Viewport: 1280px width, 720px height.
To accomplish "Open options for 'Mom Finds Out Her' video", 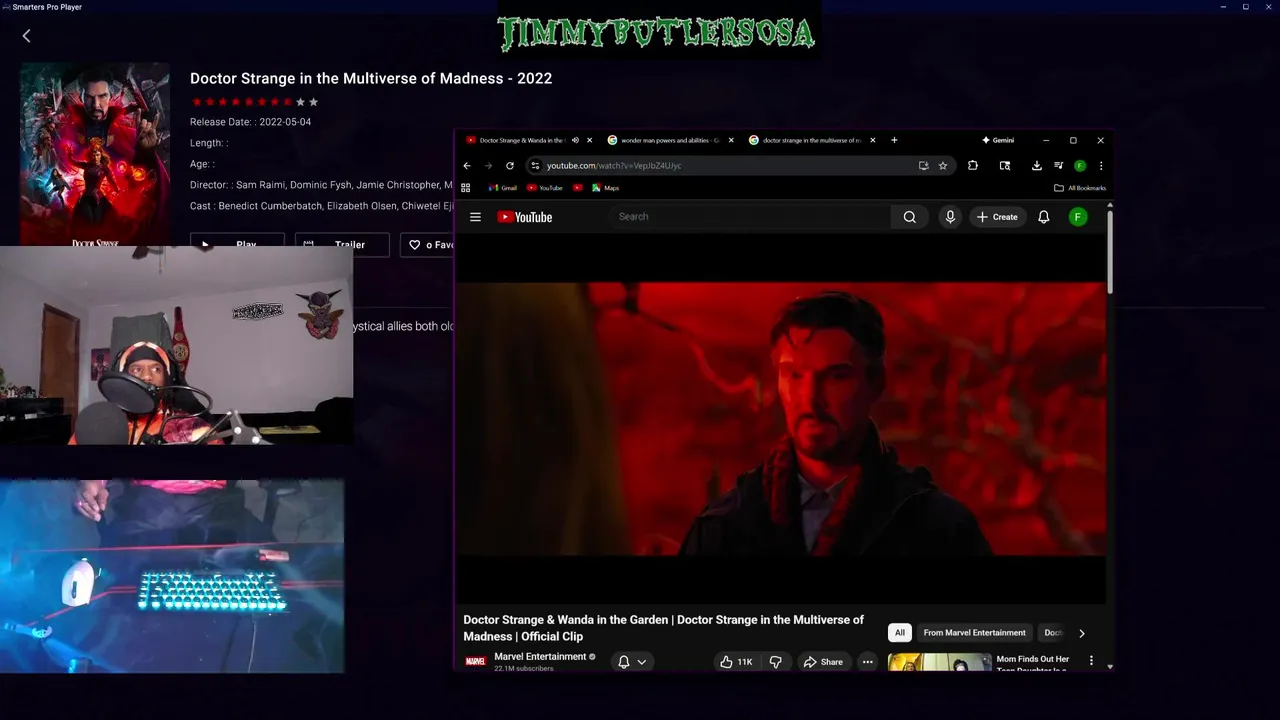I will (x=1091, y=661).
